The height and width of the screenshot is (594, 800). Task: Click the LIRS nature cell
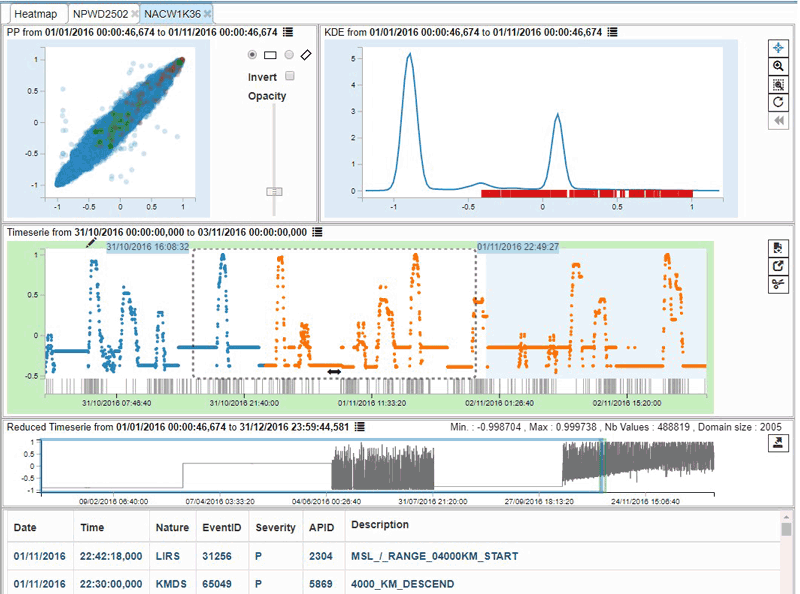(x=168, y=556)
